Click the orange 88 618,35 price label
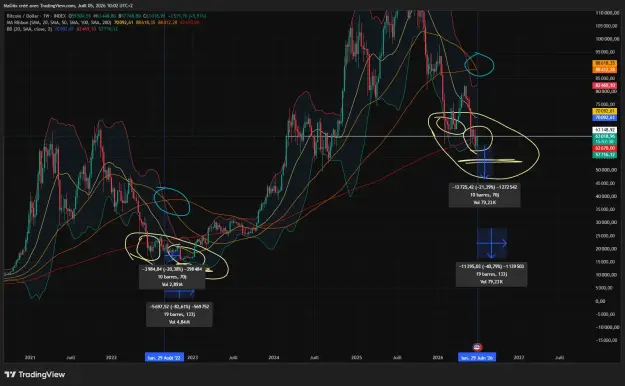The image size is (625, 386). pyautogui.click(x=605, y=63)
